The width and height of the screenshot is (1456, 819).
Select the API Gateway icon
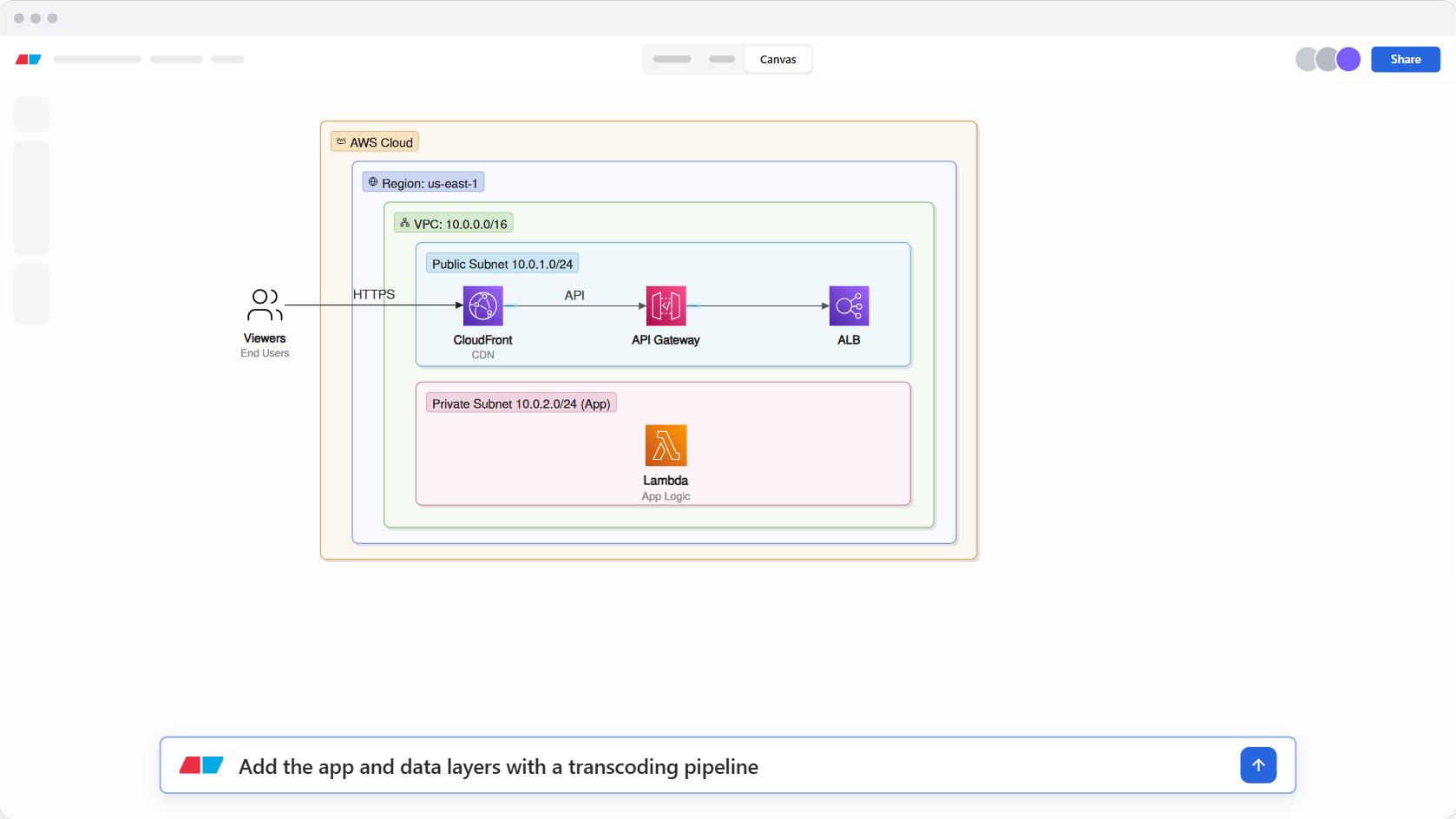pyautogui.click(x=666, y=305)
